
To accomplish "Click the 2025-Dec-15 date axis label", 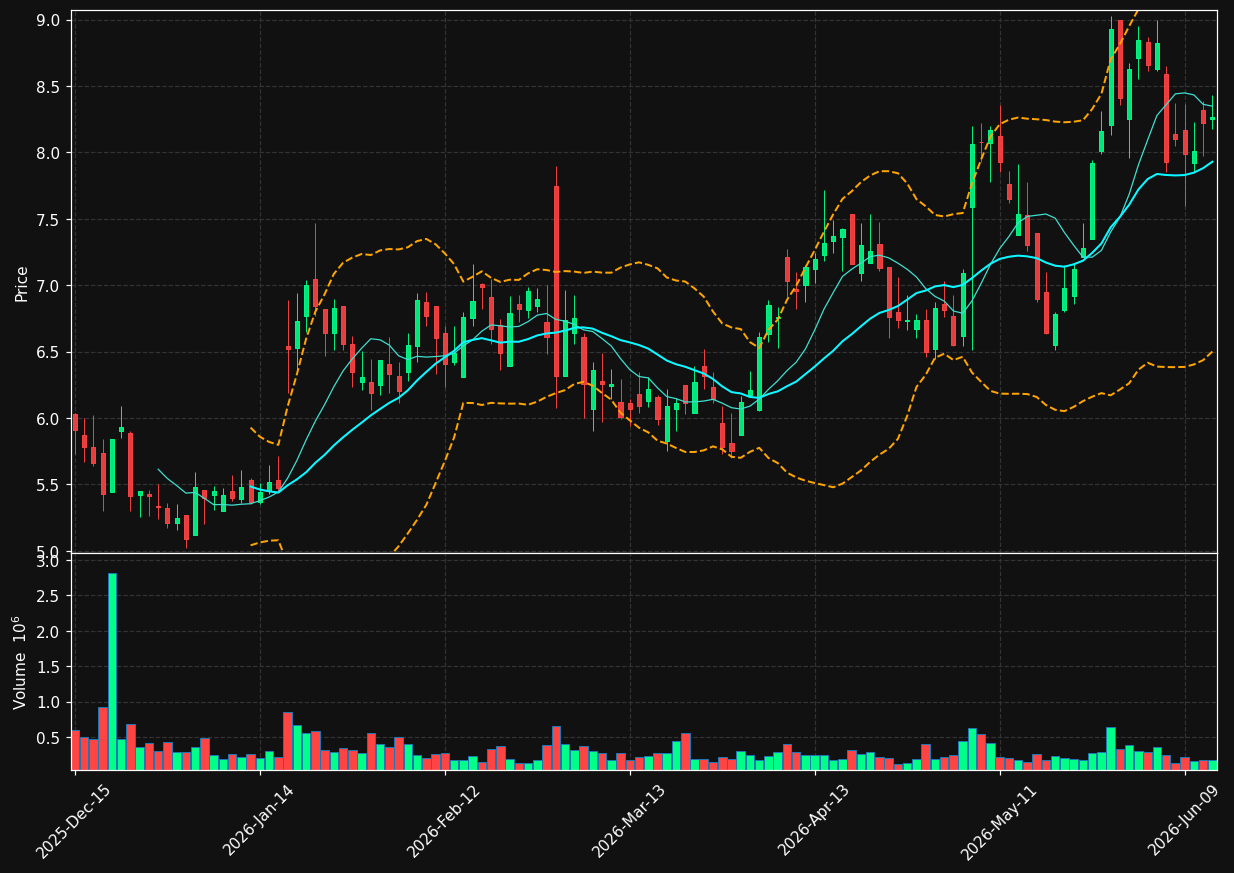I will (73, 821).
